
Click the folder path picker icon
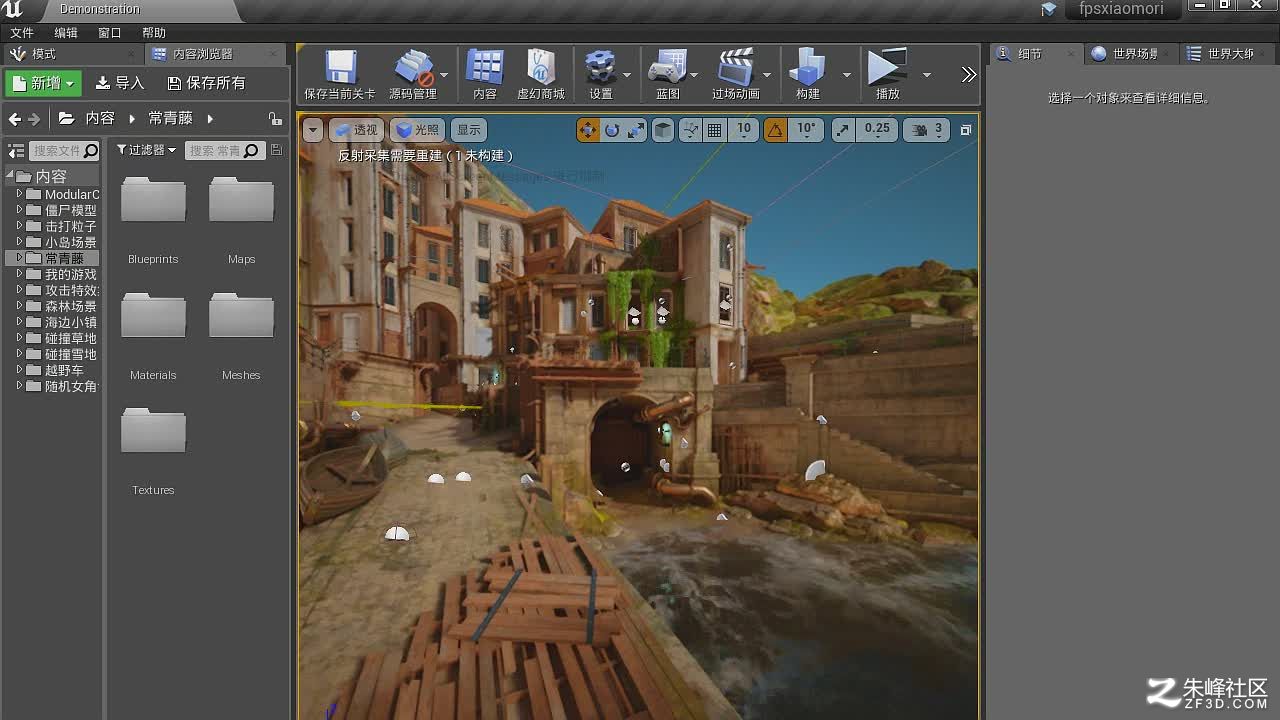[x=66, y=118]
